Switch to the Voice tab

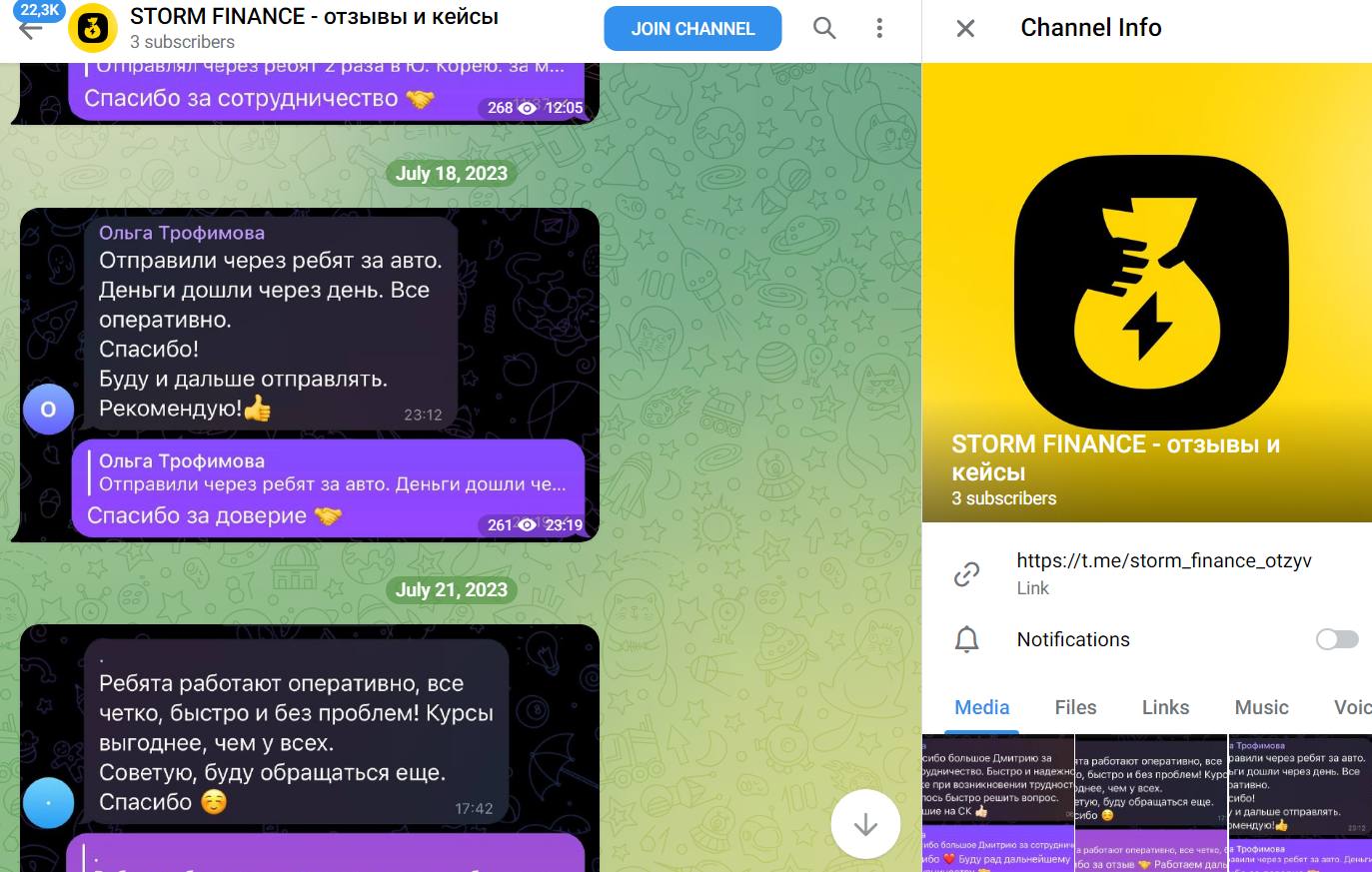(x=1352, y=707)
